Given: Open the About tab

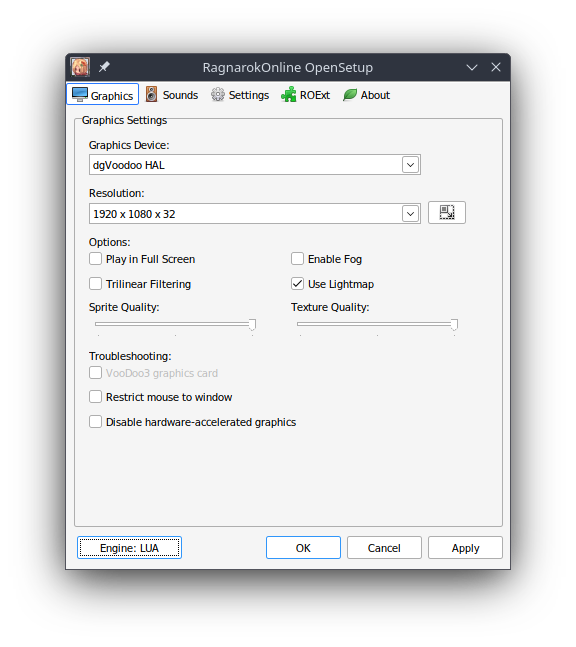Looking at the screenshot, I should (366, 95).
